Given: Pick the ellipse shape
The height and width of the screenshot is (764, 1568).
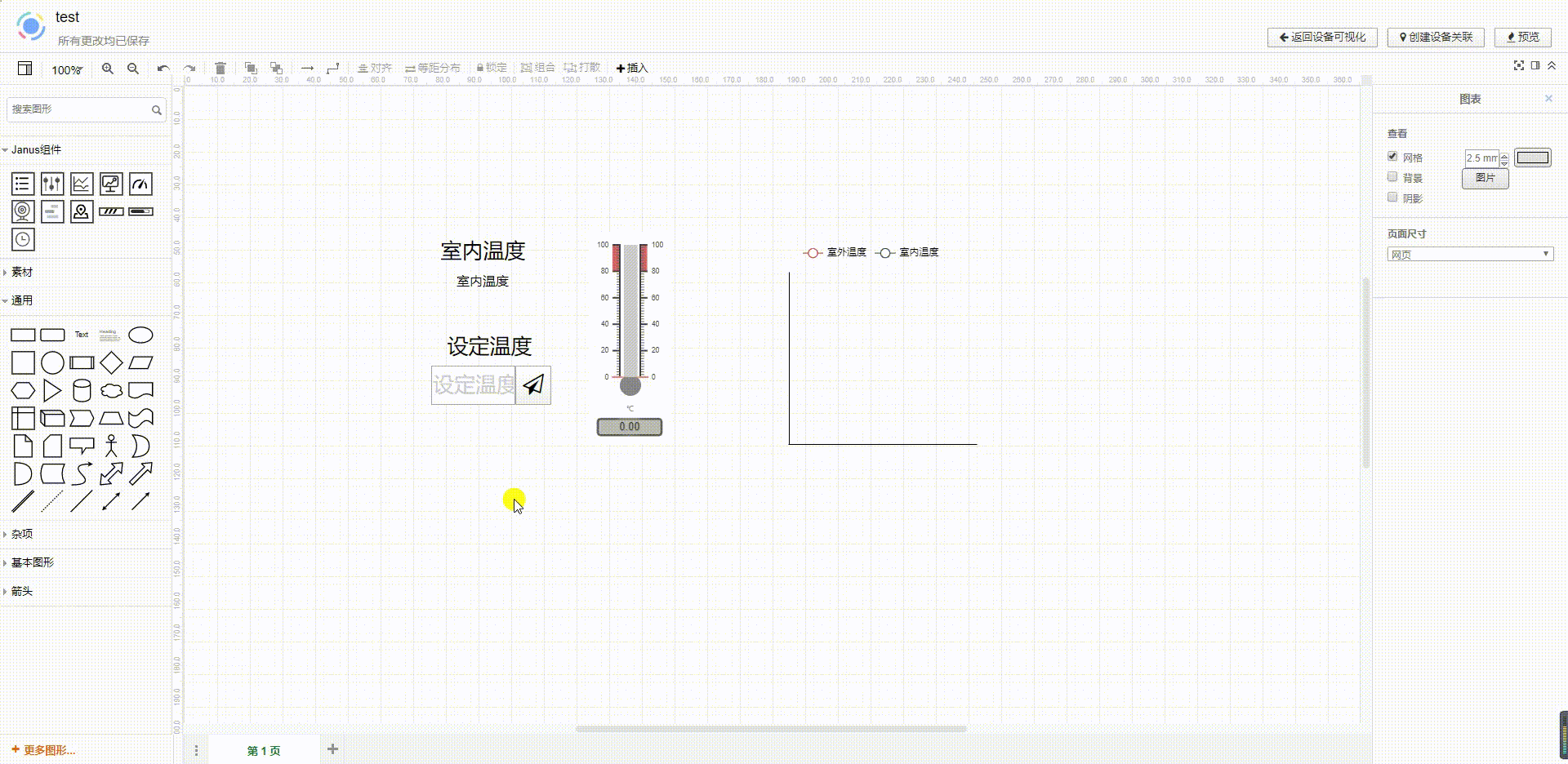Looking at the screenshot, I should [x=140, y=335].
